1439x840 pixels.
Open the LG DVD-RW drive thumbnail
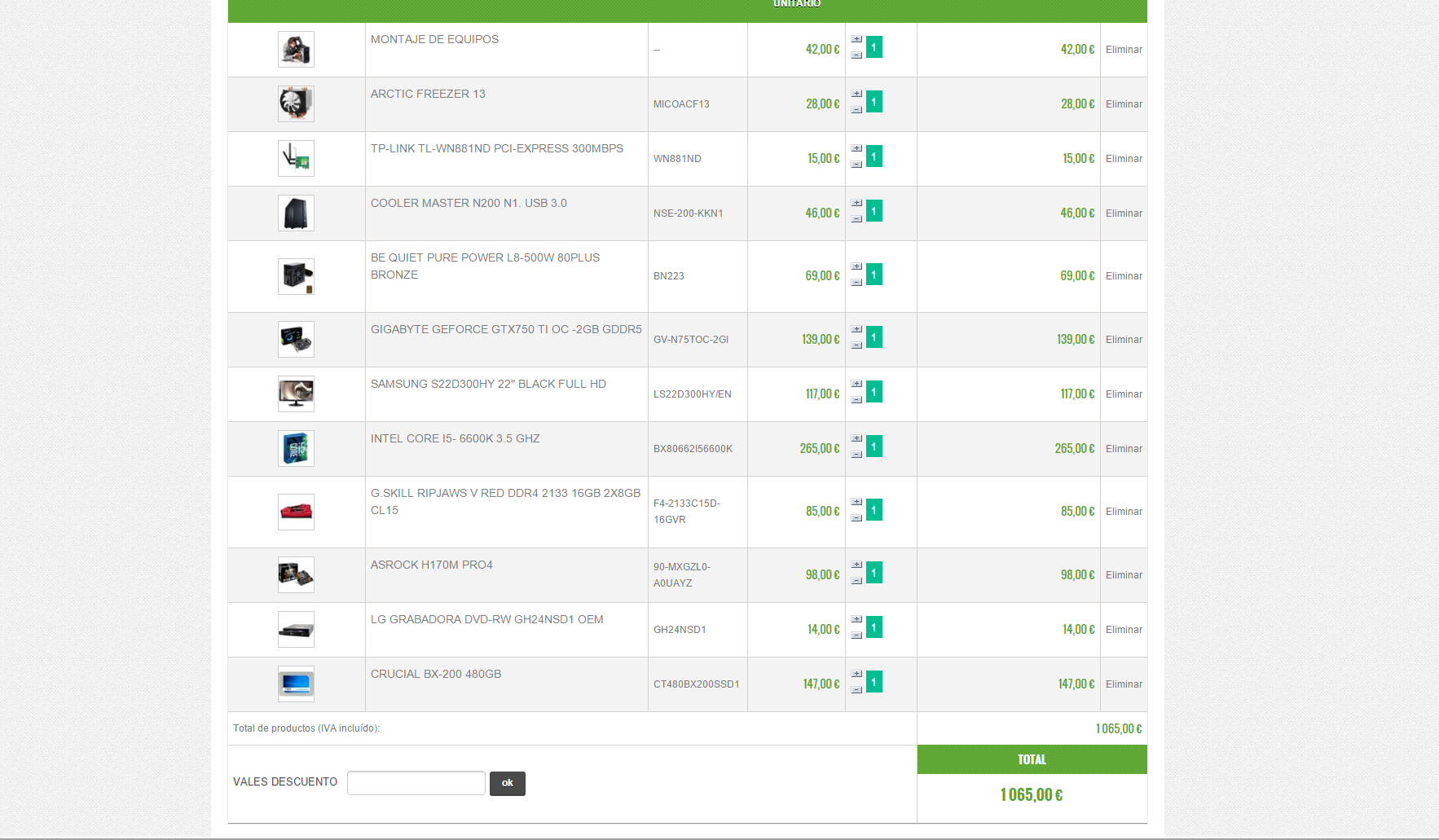296,630
